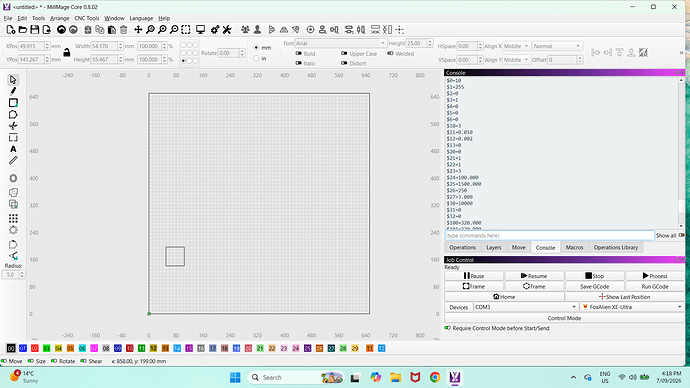Open the Arrange menu
690x388 pixels.
tap(59, 18)
